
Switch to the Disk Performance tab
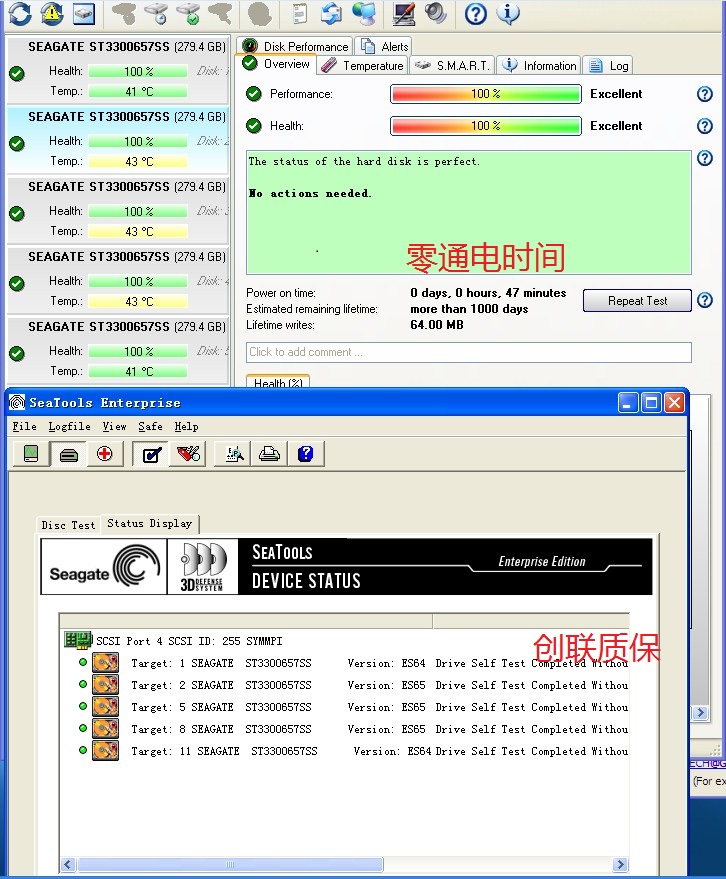click(295, 47)
